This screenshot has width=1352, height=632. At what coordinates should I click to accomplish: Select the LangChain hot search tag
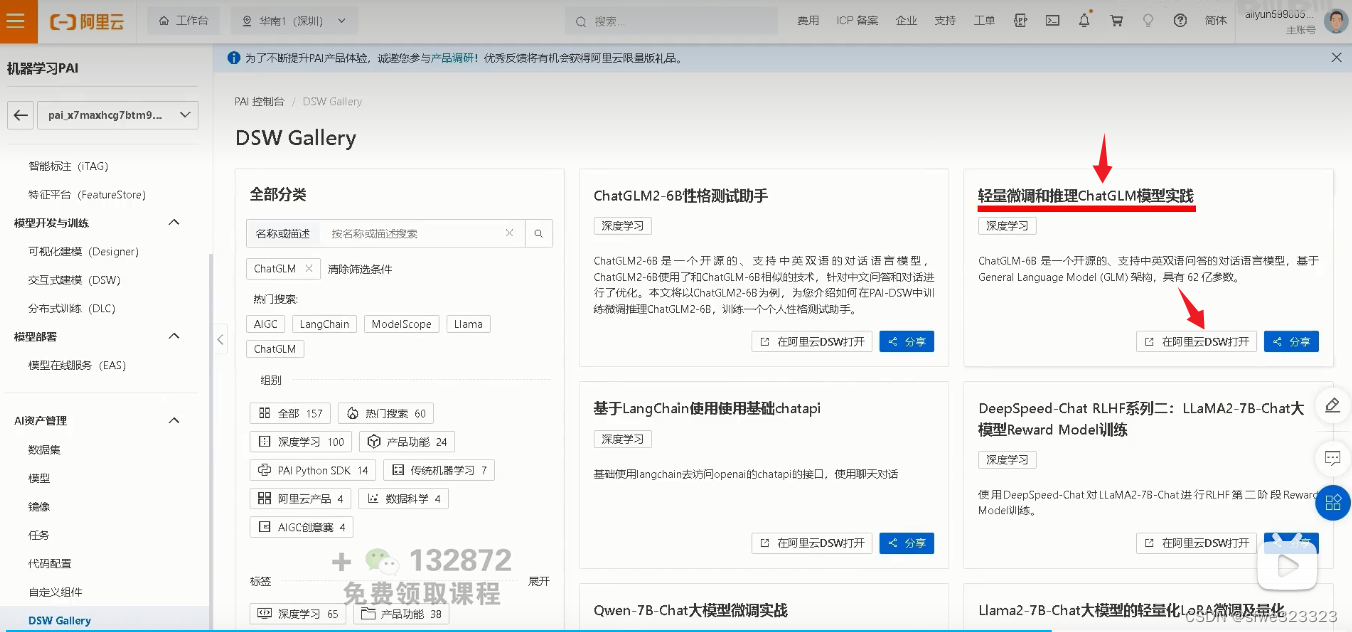[324, 324]
